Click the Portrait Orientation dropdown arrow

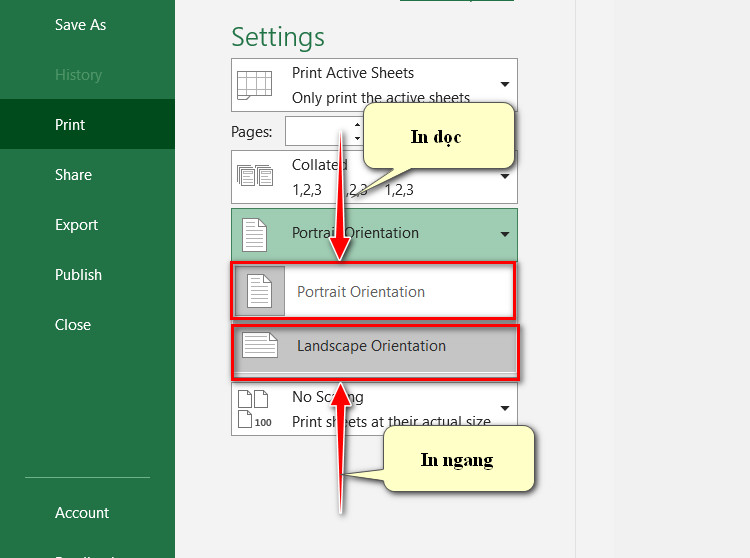(505, 234)
